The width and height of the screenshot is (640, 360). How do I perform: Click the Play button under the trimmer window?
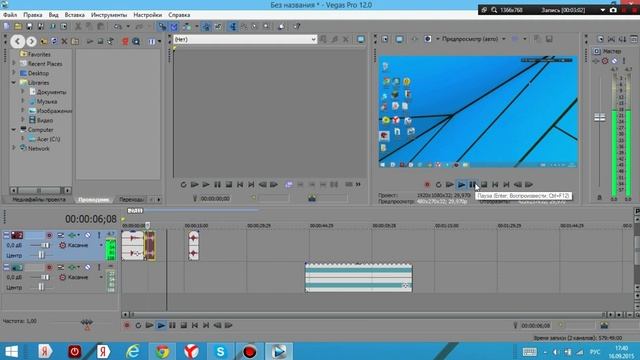(206, 184)
